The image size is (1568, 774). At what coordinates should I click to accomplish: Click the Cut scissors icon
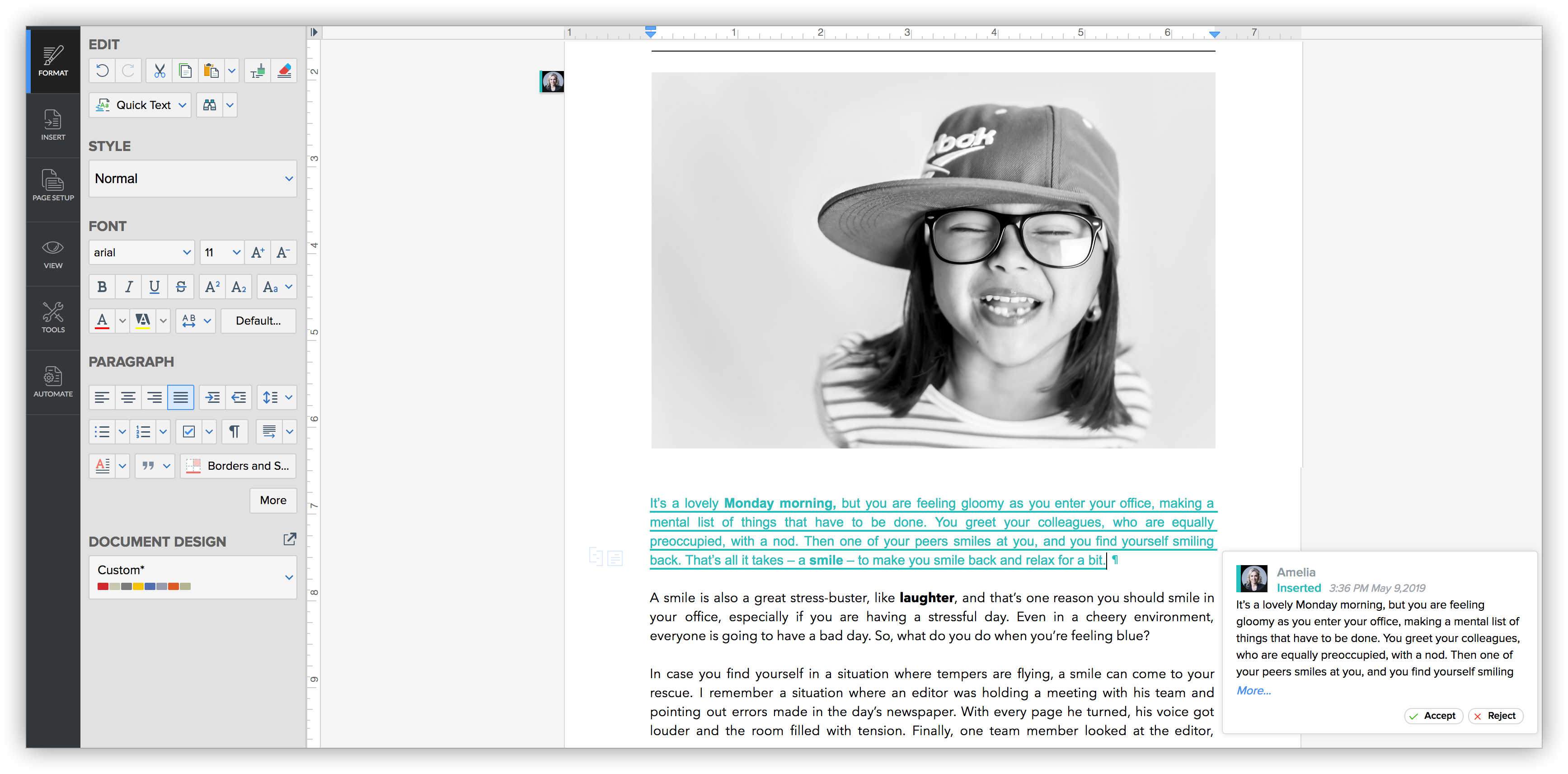coord(160,71)
